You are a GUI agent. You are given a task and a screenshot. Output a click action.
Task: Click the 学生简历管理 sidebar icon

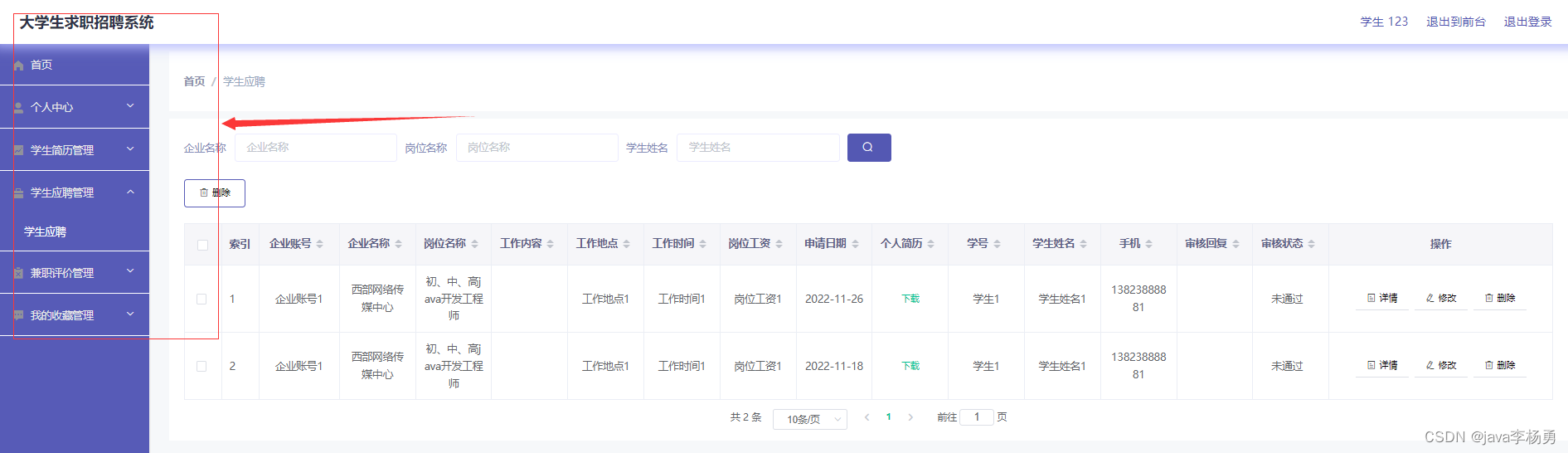pyautogui.click(x=18, y=150)
